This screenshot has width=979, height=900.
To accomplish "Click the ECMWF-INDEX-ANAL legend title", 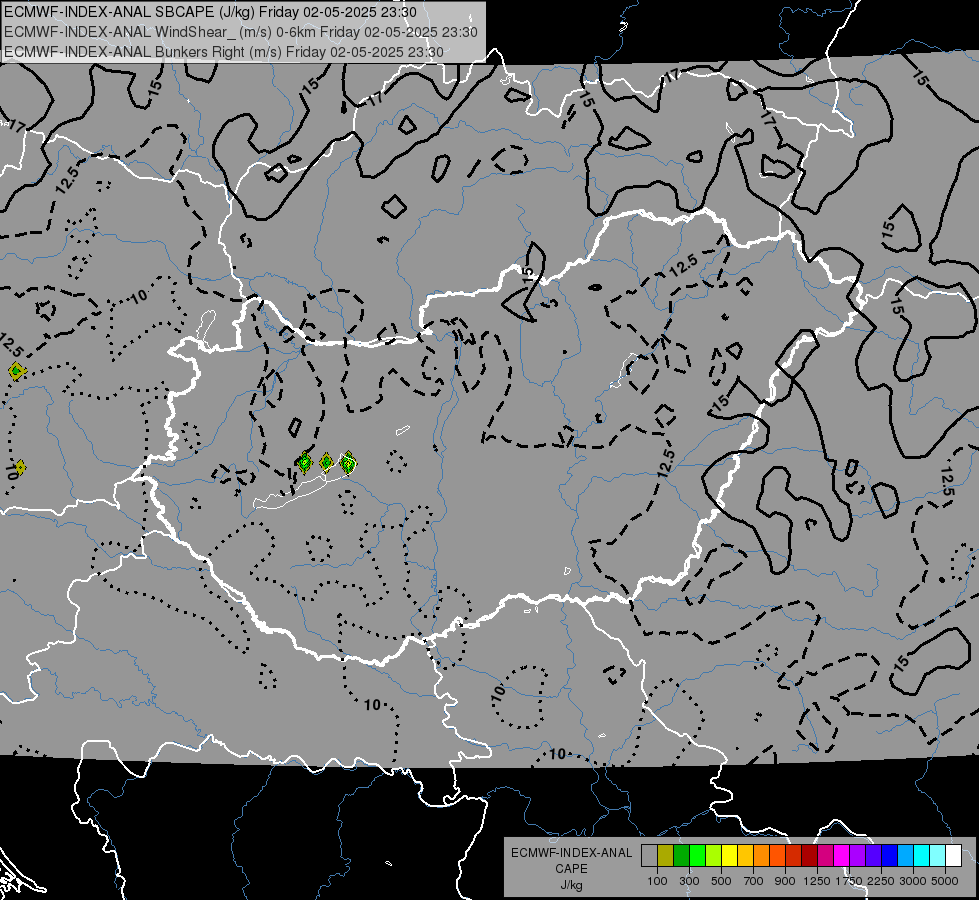I will tap(571, 853).
